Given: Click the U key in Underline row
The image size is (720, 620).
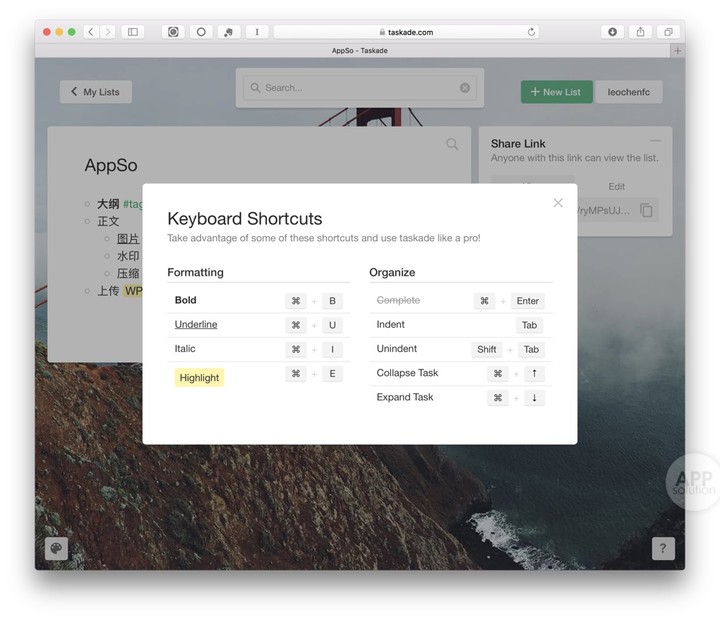Looking at the screenshot, I should pos(332,325).
